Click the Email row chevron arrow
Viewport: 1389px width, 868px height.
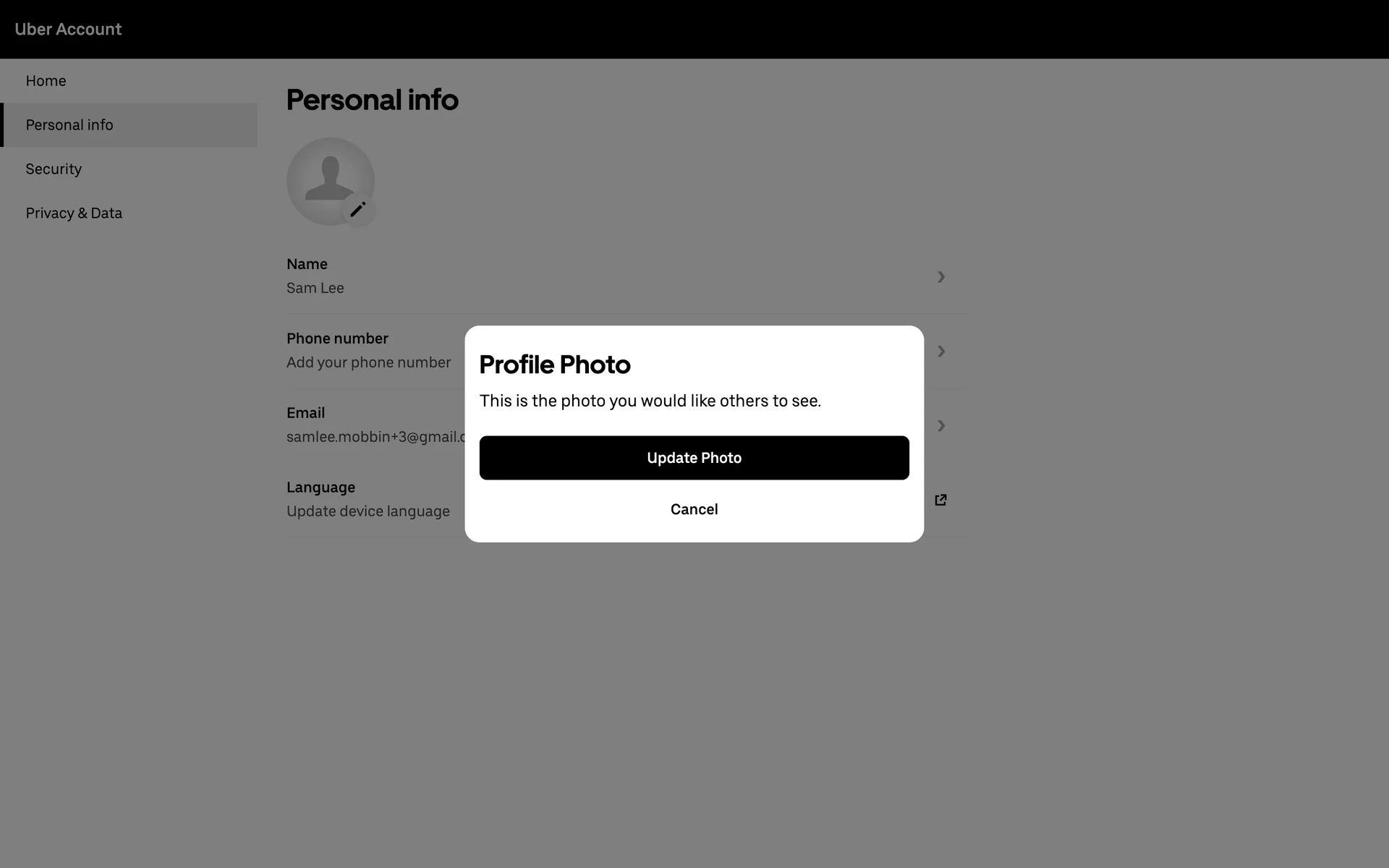[x=941, y=426]
